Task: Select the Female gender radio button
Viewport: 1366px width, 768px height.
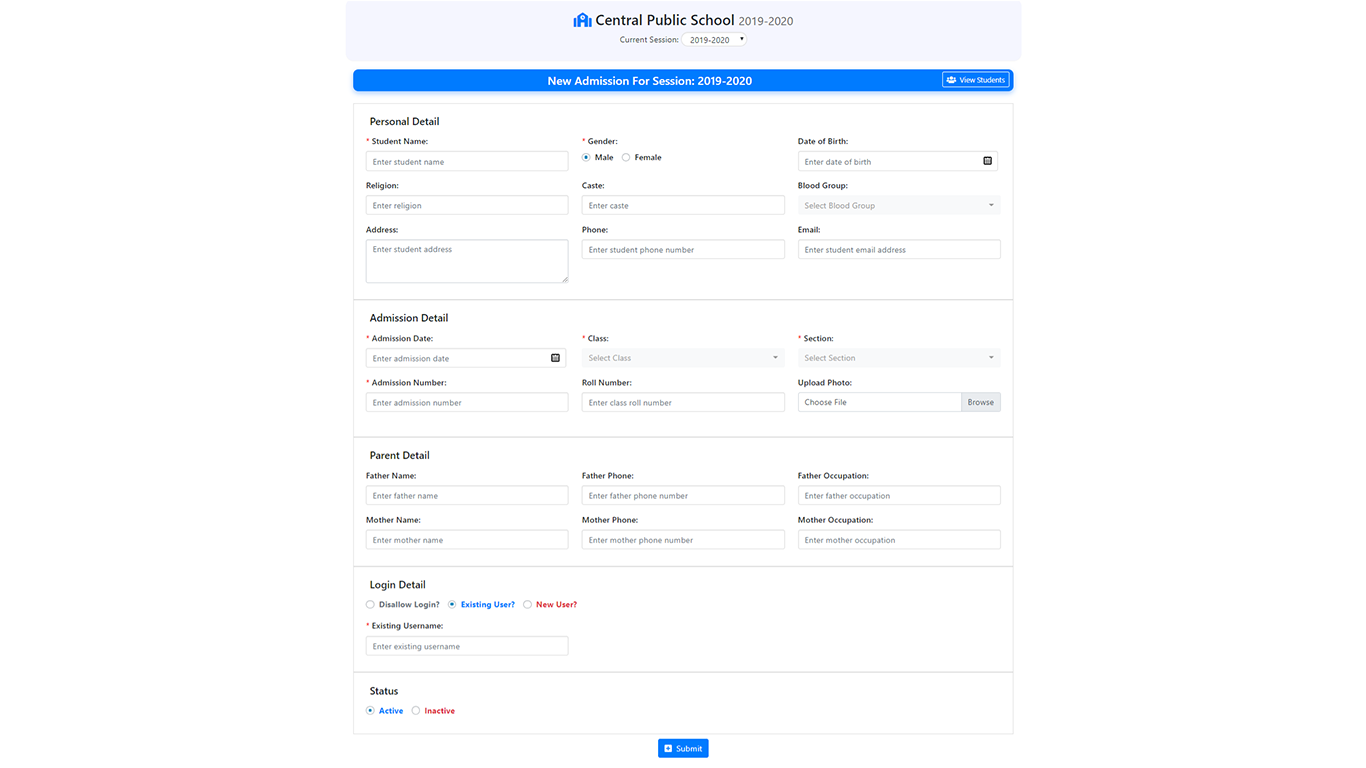Action: coord(626,158)
